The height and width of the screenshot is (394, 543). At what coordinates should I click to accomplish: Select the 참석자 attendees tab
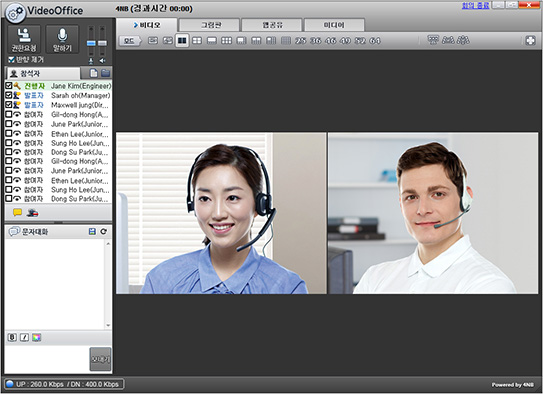(x=43, y=73)
